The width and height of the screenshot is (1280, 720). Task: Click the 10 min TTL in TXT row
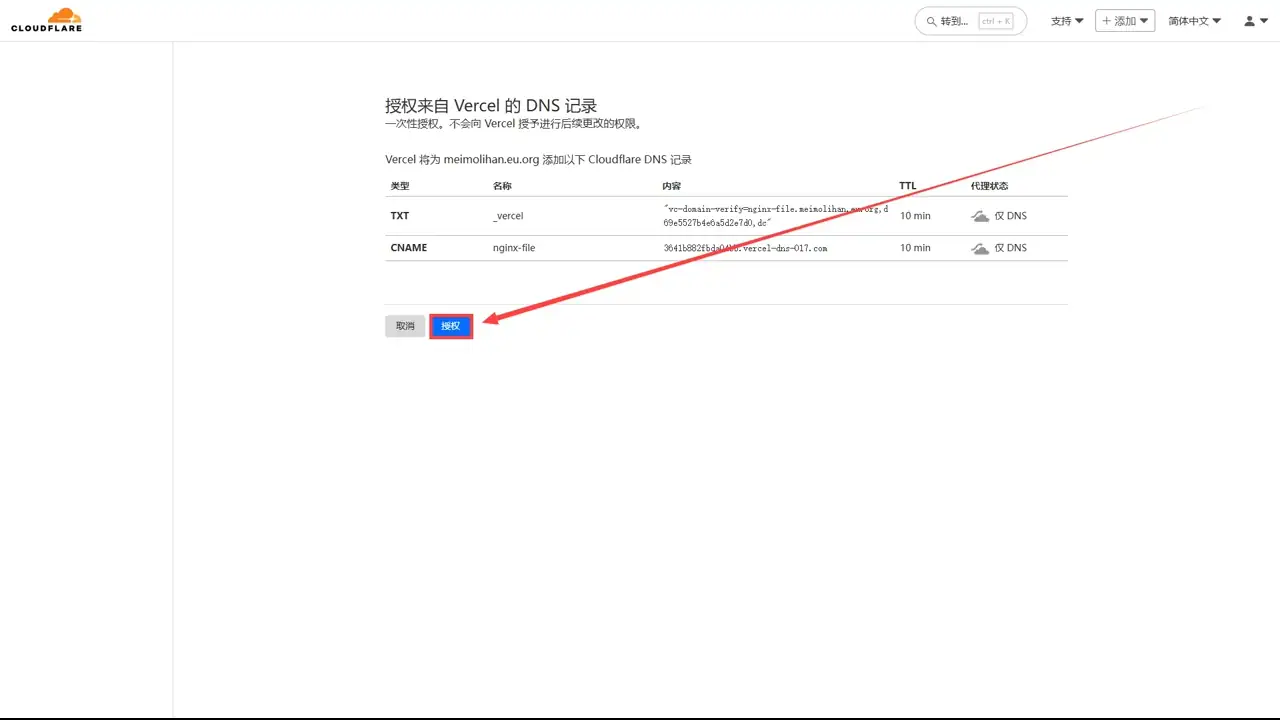click(x=915, y=216)
